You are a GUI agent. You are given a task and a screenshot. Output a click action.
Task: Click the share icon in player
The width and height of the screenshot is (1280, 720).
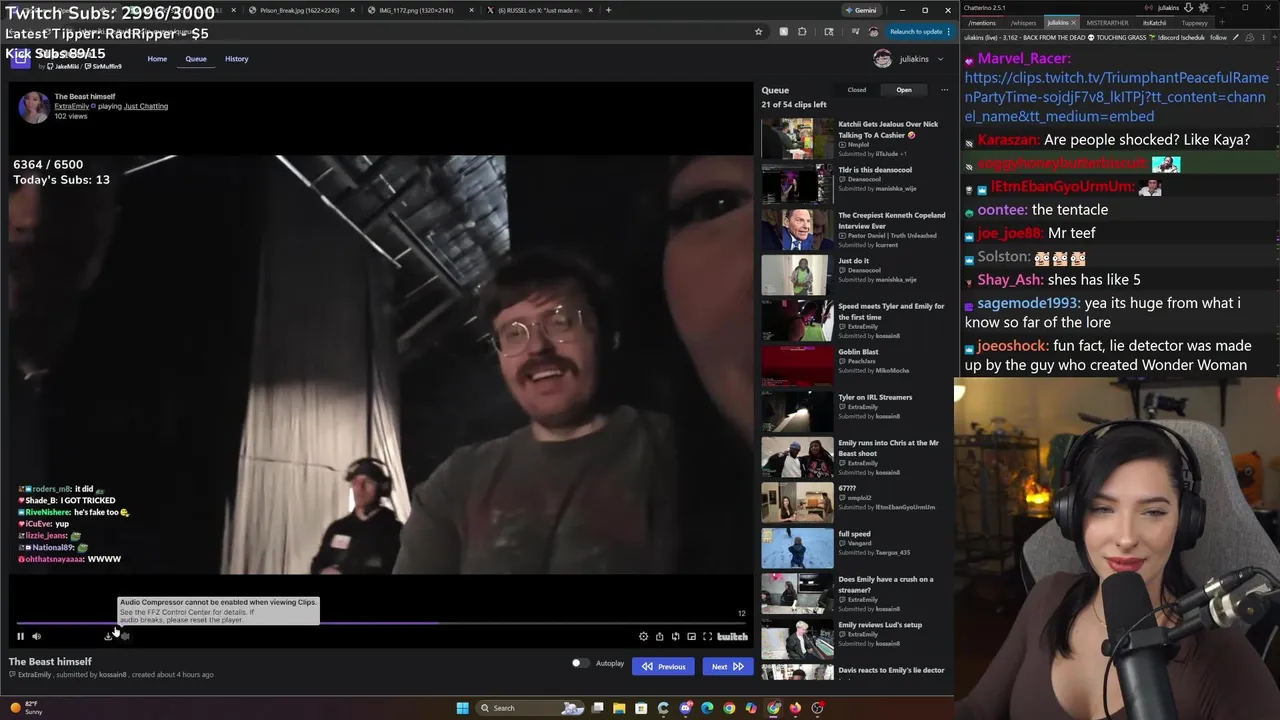click(x=659, y=636)
